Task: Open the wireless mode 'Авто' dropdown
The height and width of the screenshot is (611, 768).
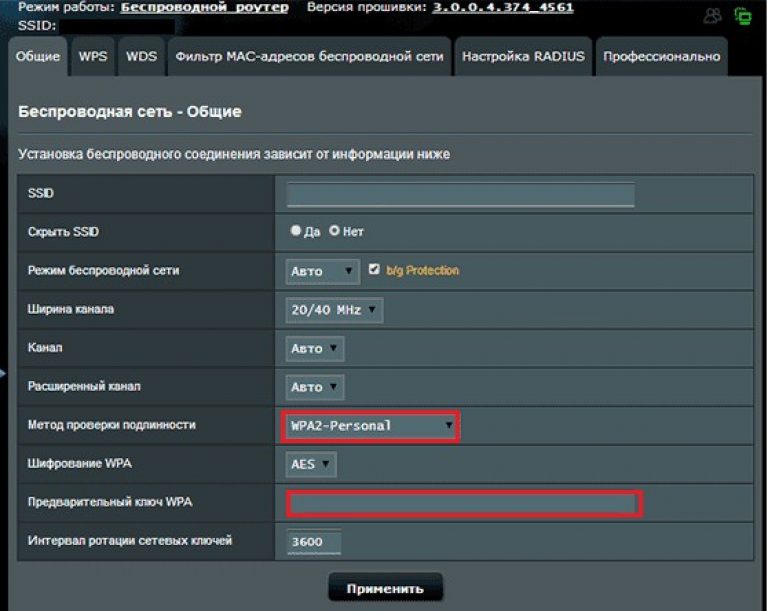Action: tap(322, 271)
